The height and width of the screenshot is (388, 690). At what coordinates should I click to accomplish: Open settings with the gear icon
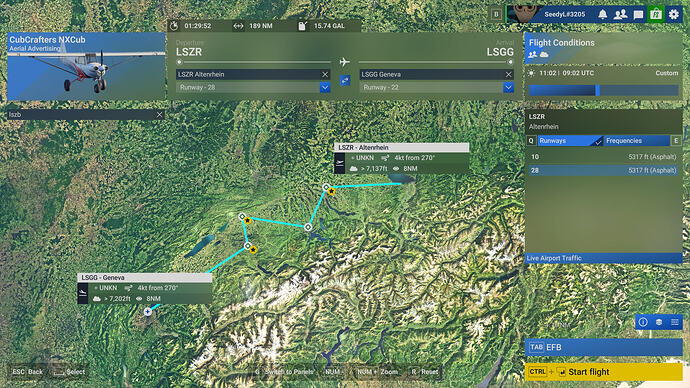pyautogui.click(x=674, y=15)
